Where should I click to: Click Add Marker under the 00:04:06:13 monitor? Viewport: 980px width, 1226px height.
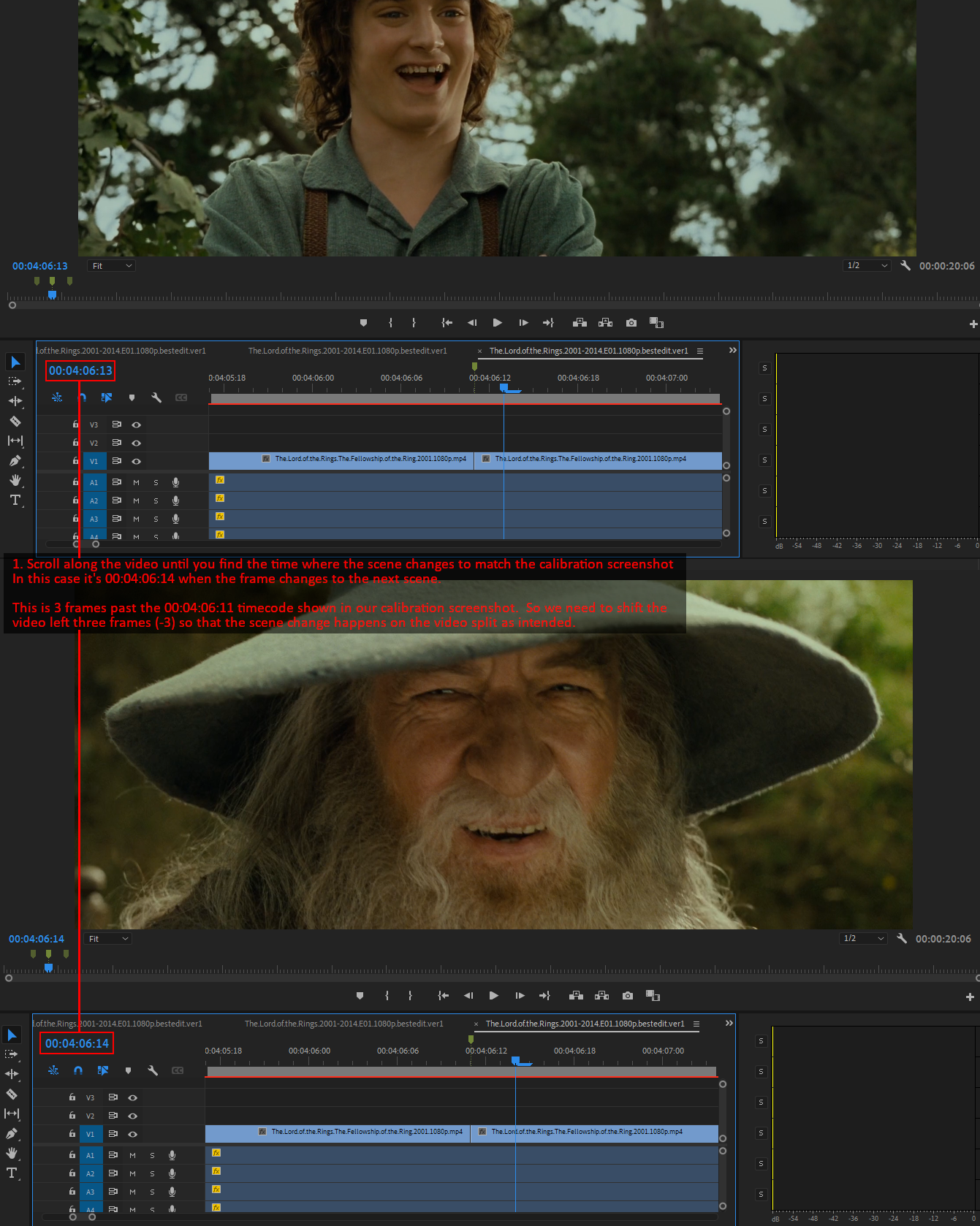(x=363, y=323)
